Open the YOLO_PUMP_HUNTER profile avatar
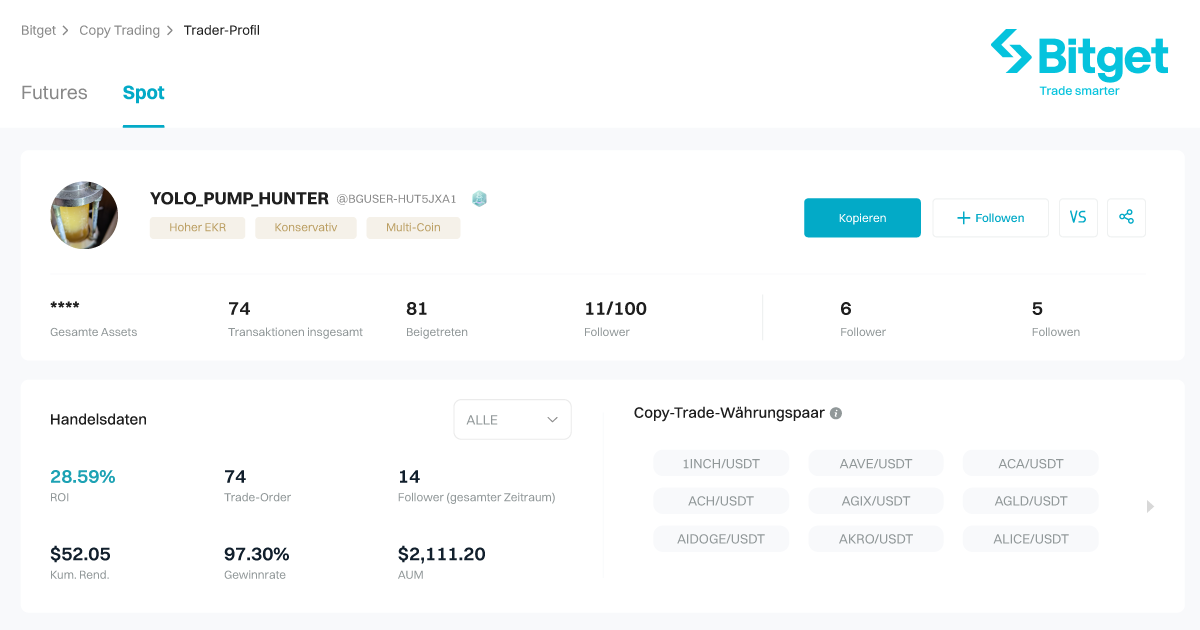The image size is (1200, 630). [x=84, y=215]
